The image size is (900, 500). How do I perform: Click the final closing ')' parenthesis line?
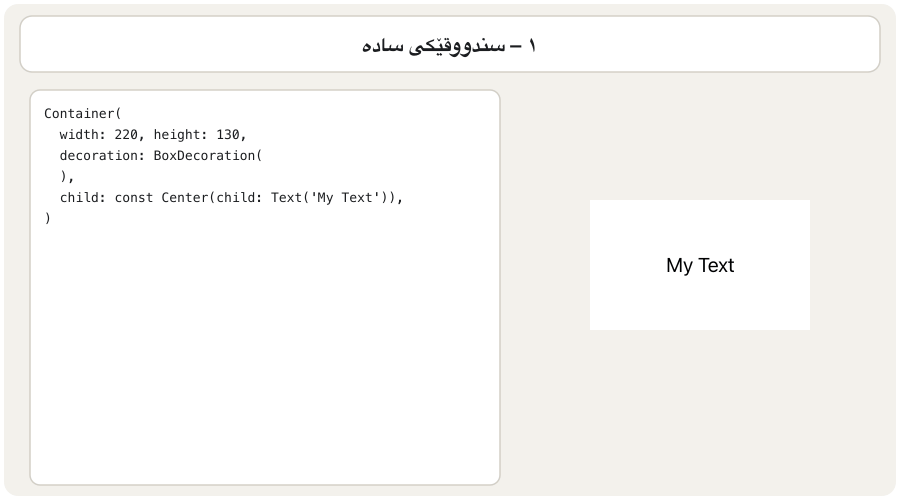click(x=48, y=219)
